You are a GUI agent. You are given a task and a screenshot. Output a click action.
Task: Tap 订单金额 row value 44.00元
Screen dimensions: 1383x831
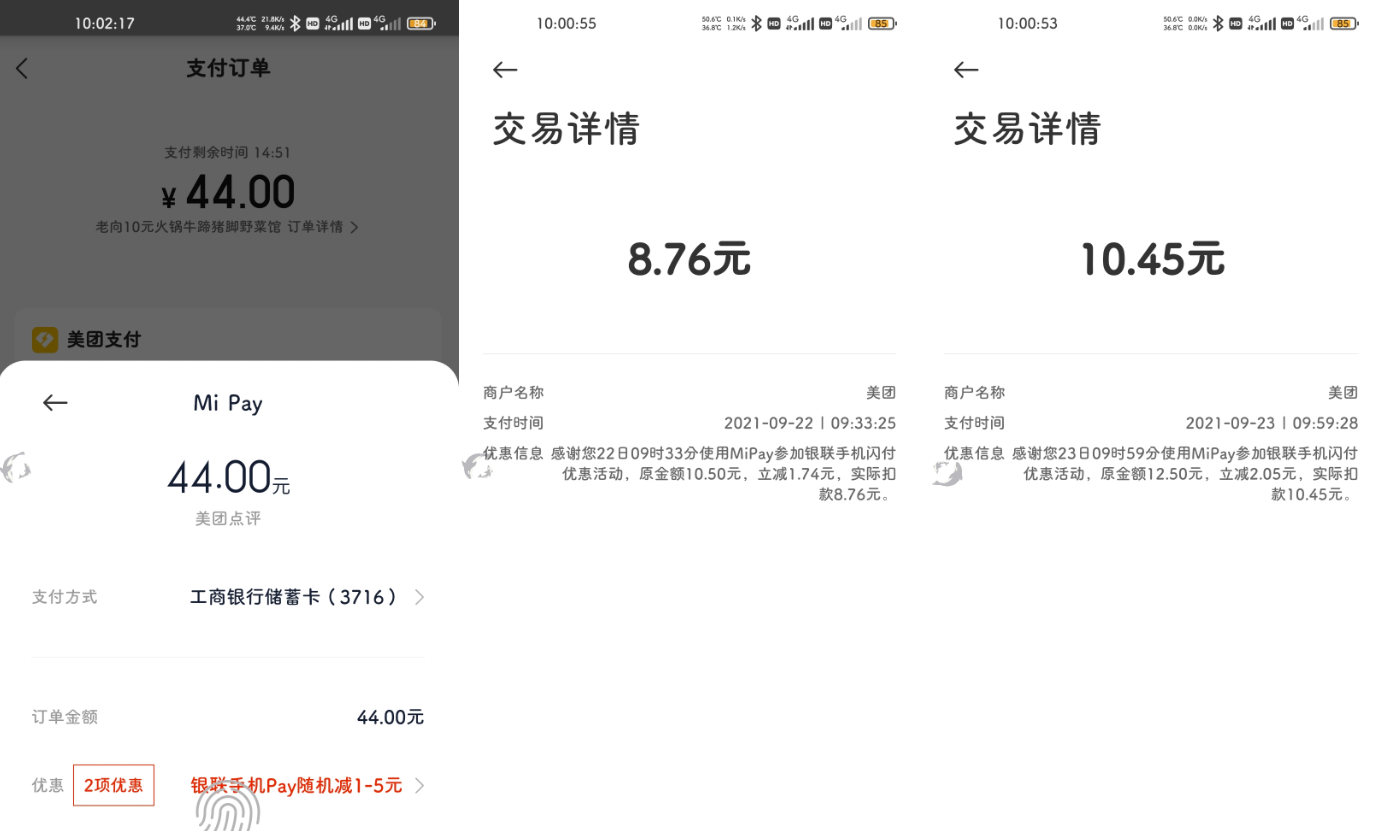point(390,717)
